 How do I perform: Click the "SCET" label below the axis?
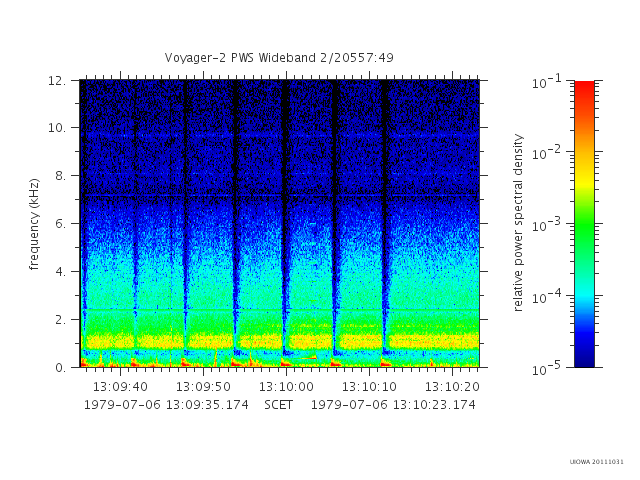pos(278,405)
